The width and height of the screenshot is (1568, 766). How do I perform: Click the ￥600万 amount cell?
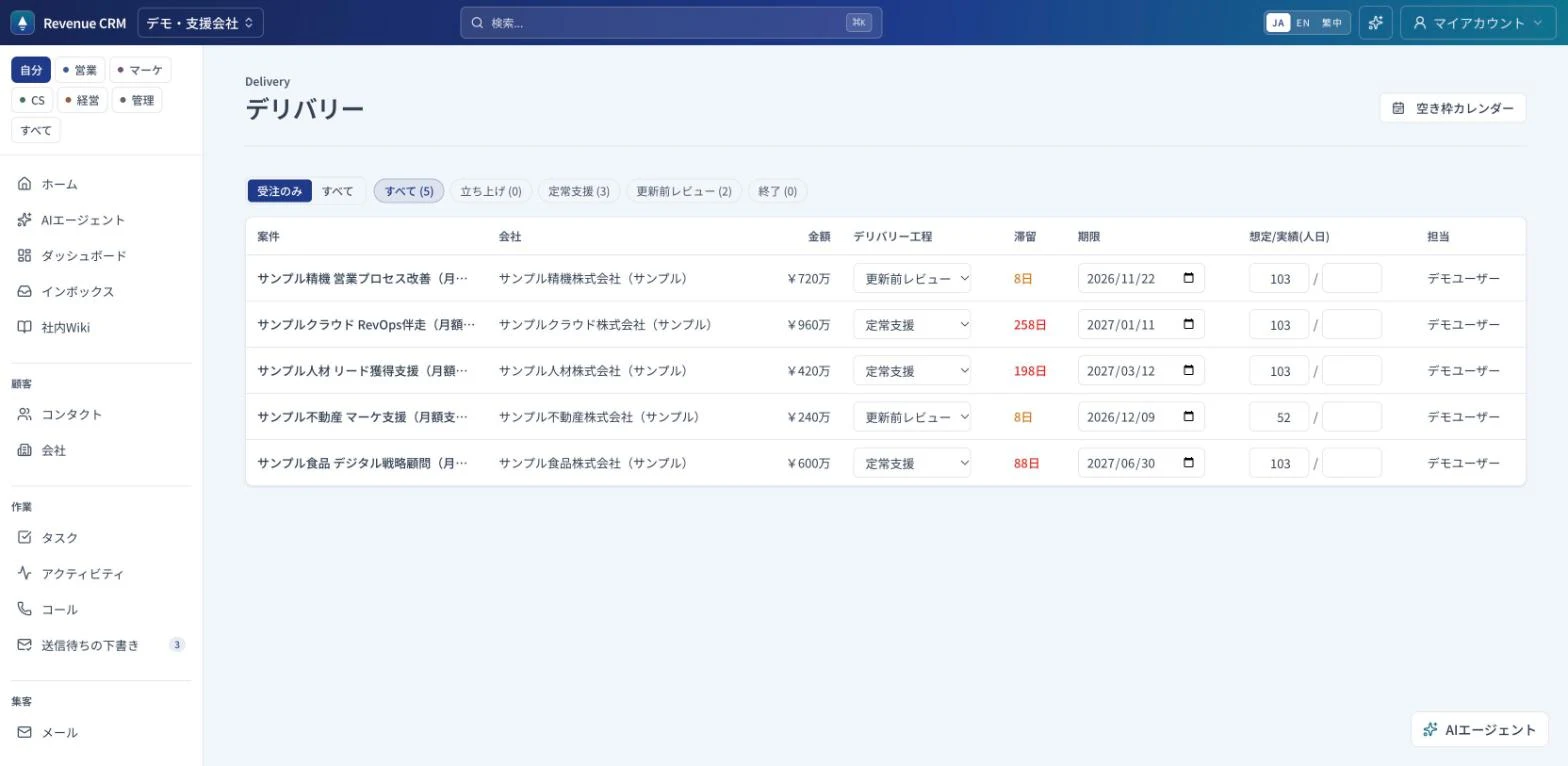coord(809,463)
